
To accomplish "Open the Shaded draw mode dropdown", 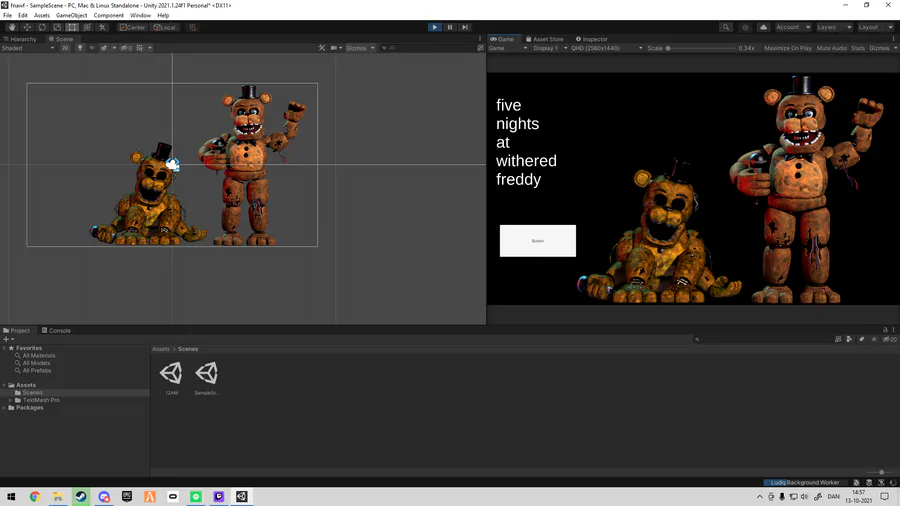I will (x=28, y=48).
